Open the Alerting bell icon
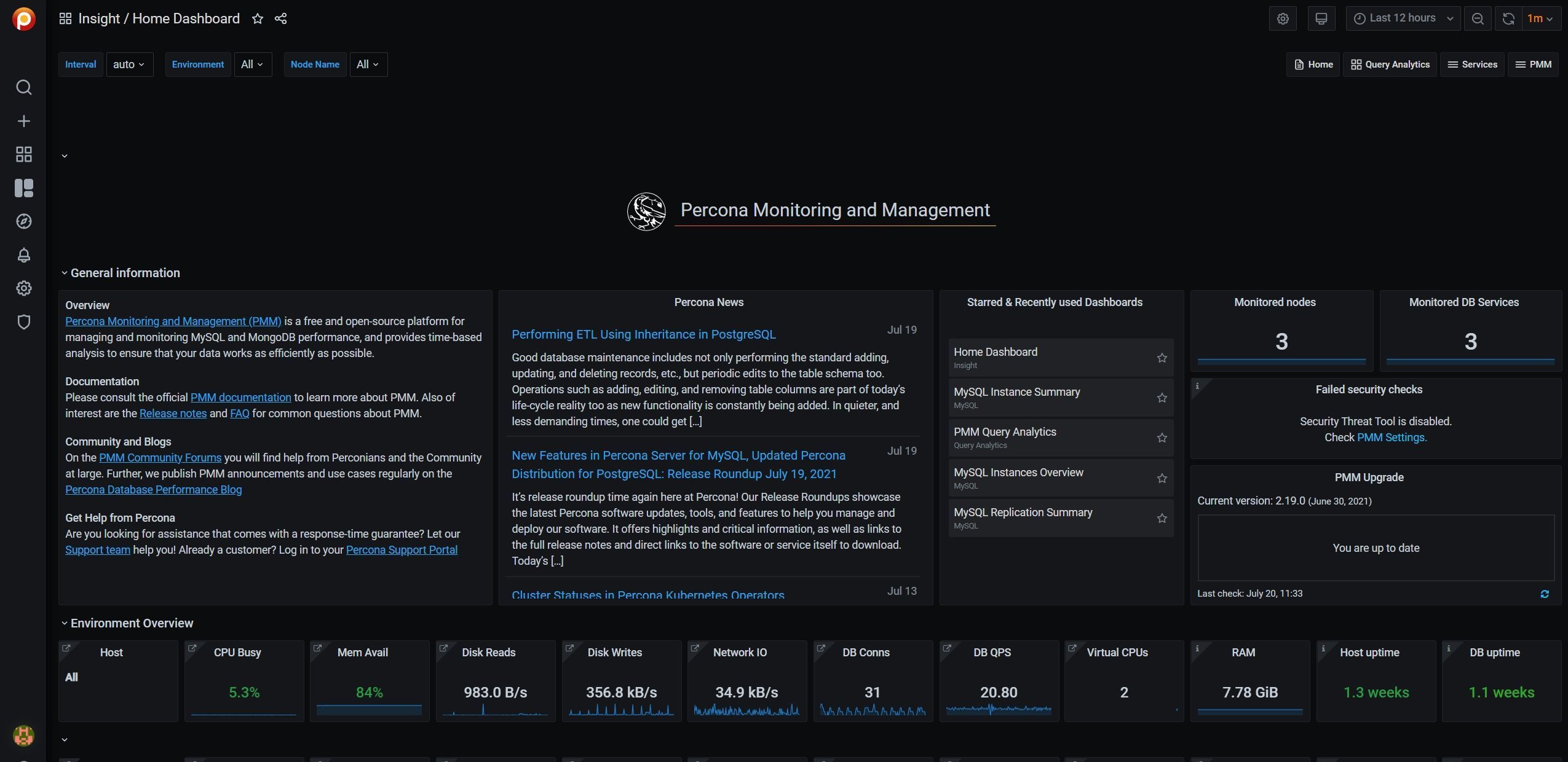The height and width of the screenshot is (762, 1568). 23,255
